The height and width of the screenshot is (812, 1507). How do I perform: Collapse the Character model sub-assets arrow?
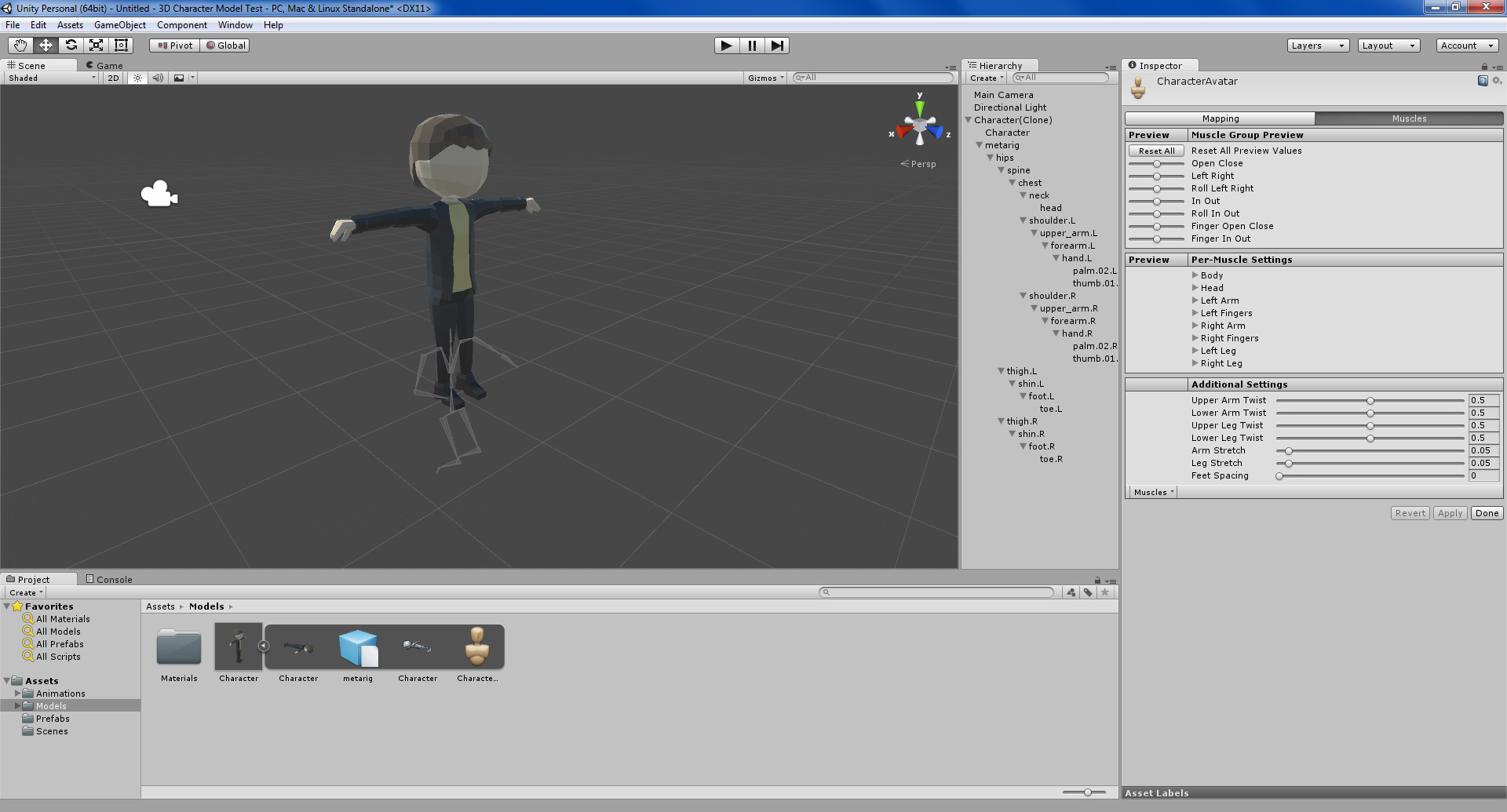click(x=264, y=646)
